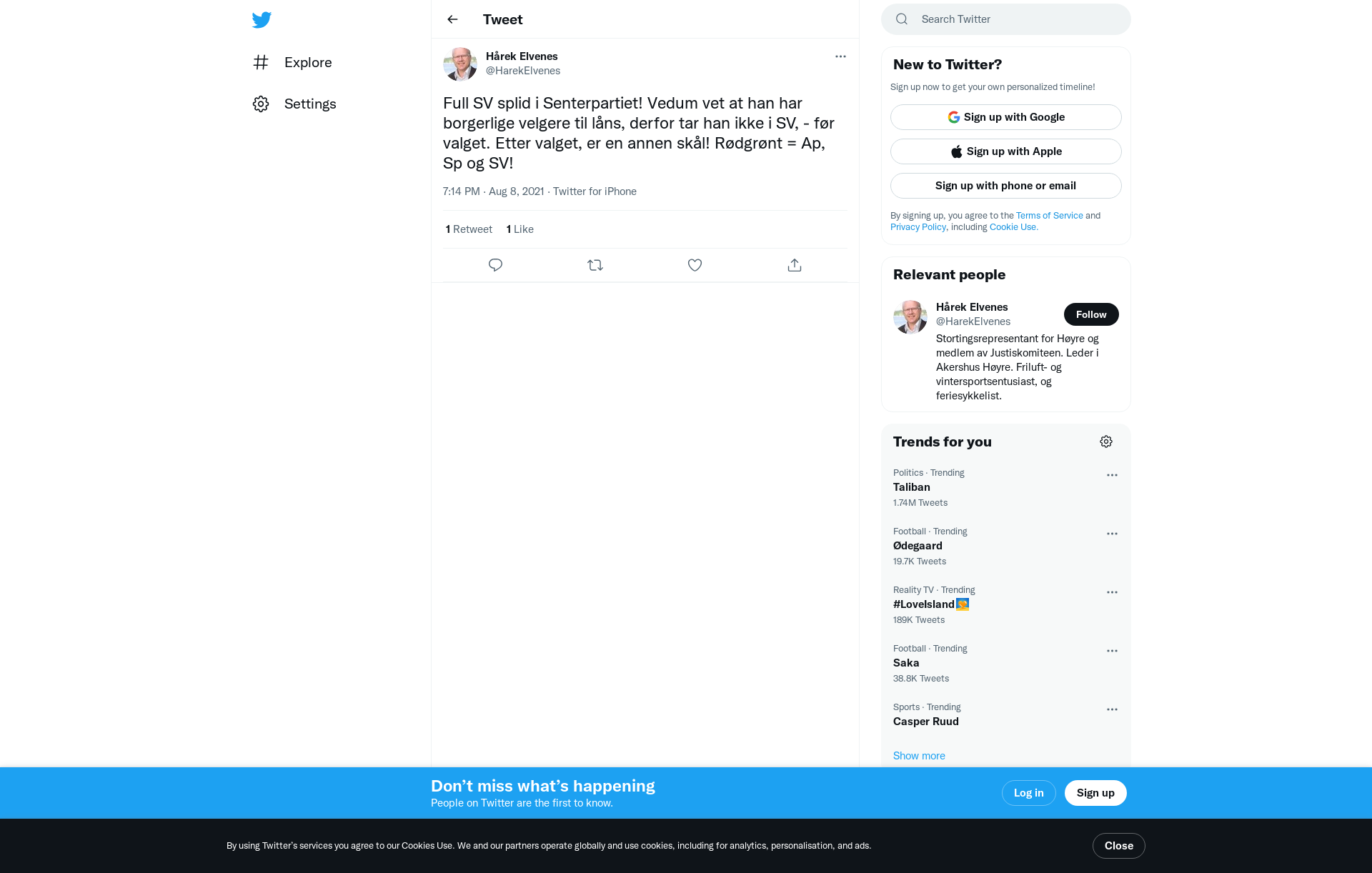Image resolution: width=1372 pixels, height=873 pixels.
Task: Sign up with Apple
Action: pyautogui.click(x=1005, y=151)
